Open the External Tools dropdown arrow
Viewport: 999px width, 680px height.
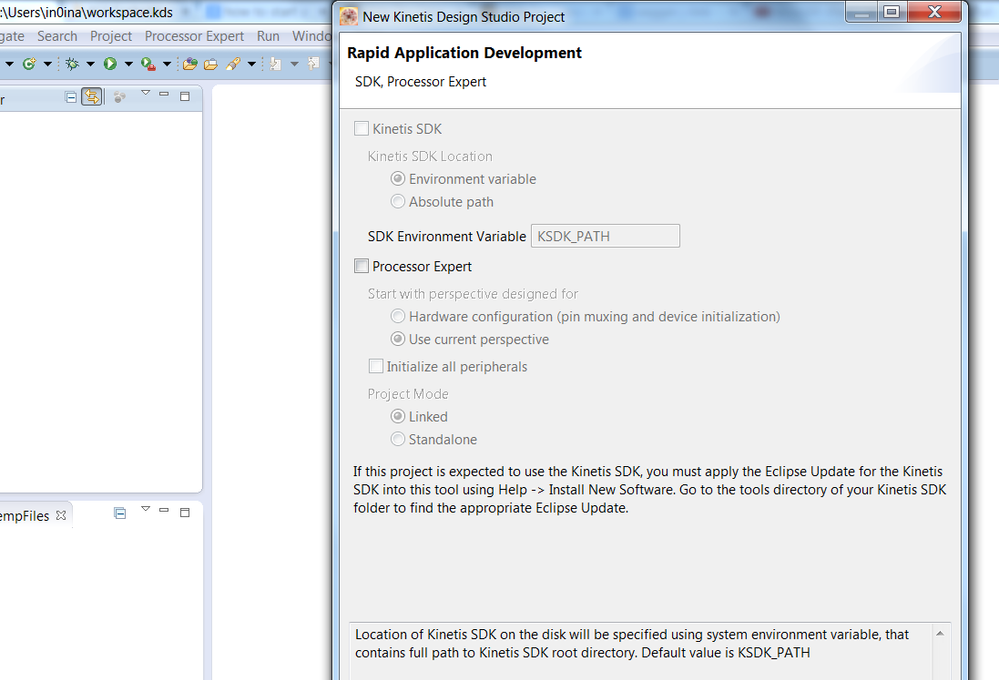tap(167, 64)
